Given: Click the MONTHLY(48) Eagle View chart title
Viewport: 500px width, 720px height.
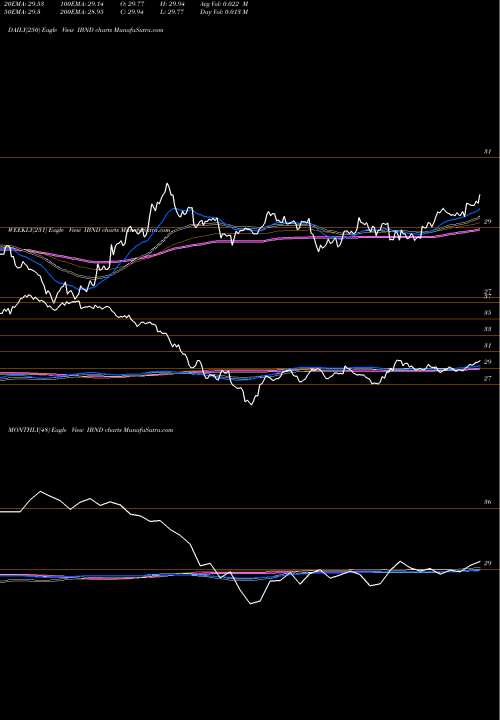Looking at the screenshot, I should click(x=90, y=430).
